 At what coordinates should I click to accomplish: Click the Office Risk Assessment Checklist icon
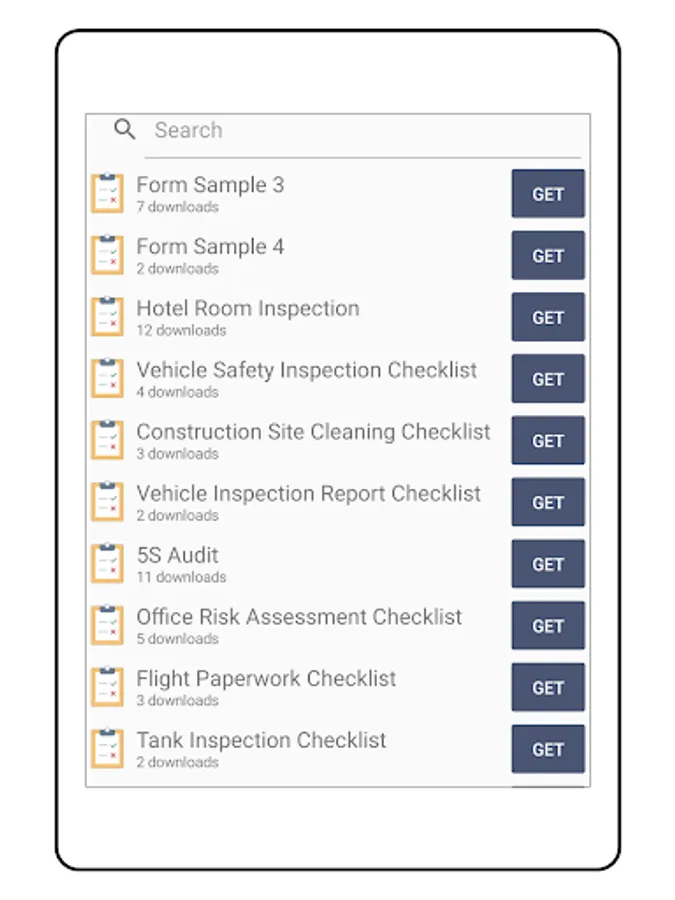[x=107, y=626]
